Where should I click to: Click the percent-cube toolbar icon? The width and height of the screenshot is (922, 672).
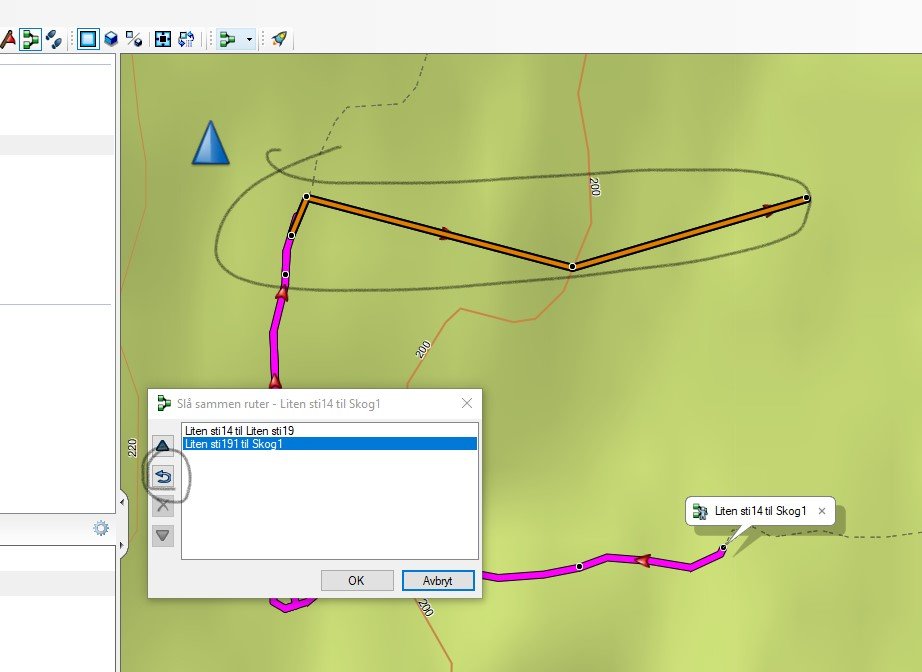tap(133, 39)
